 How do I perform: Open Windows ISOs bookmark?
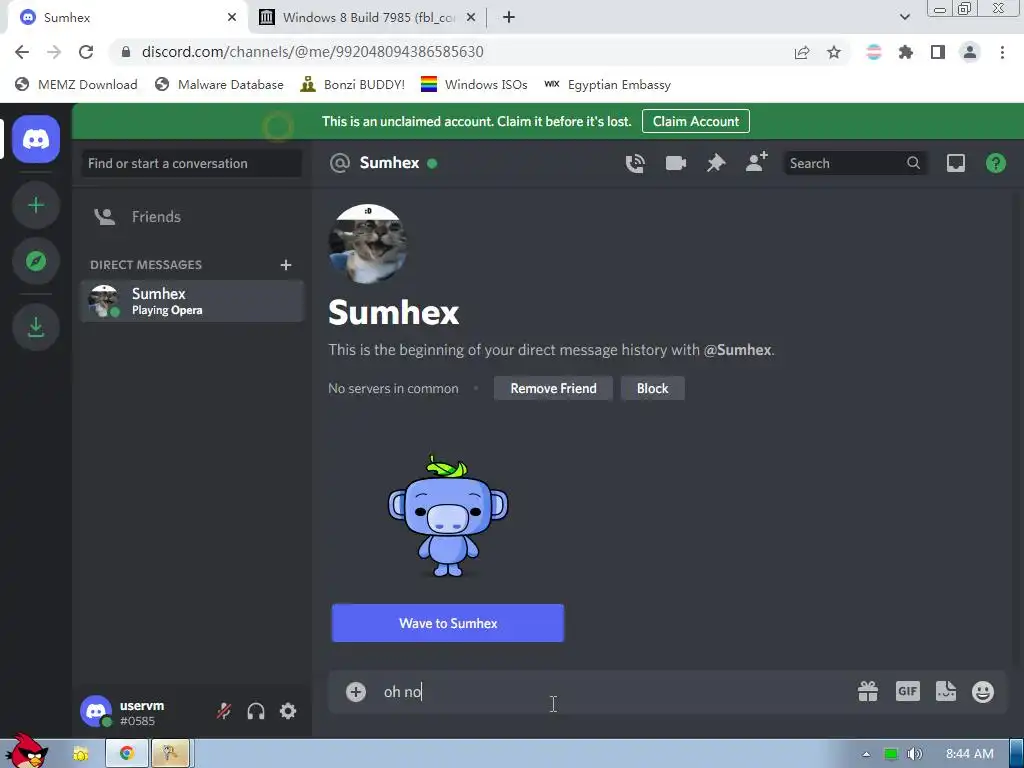coord(474,85)
